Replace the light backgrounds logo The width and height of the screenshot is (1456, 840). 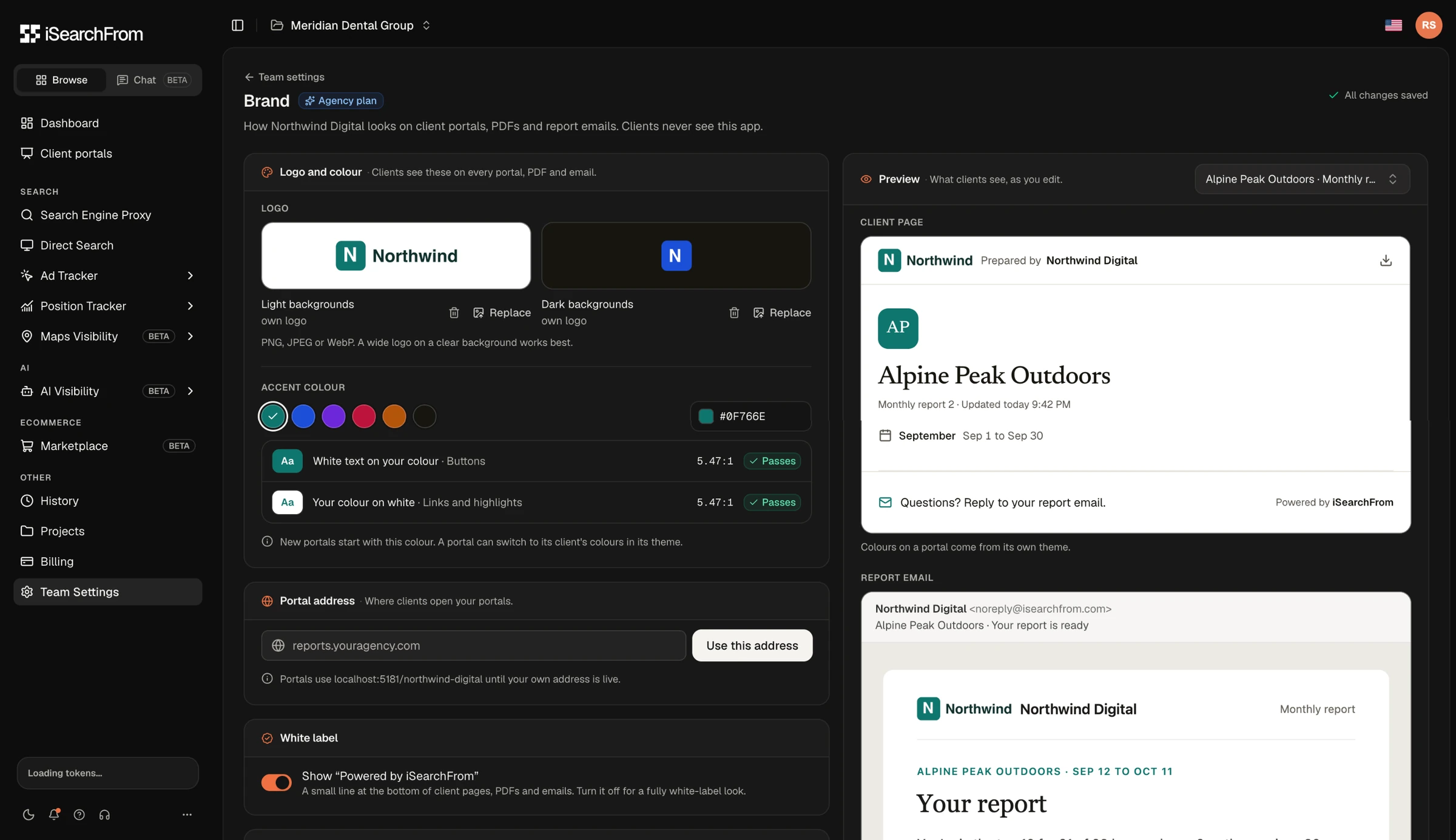(x=502, y=313)
